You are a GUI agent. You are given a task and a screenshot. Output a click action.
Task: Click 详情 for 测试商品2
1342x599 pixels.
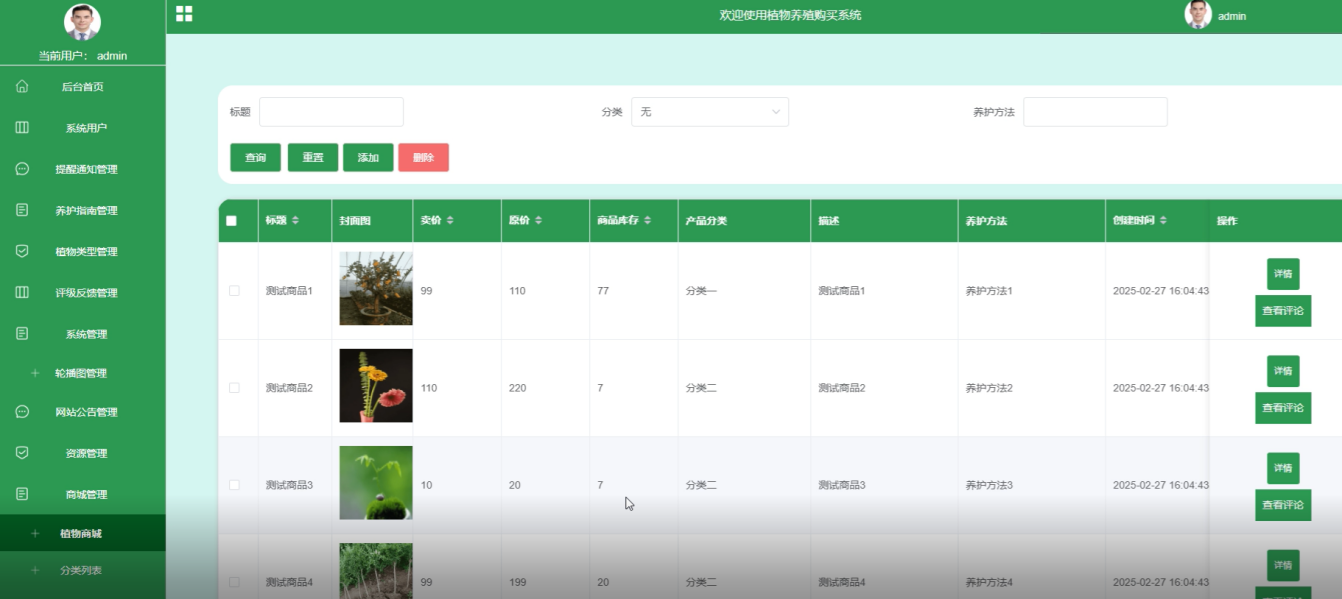coord(1283,371)
